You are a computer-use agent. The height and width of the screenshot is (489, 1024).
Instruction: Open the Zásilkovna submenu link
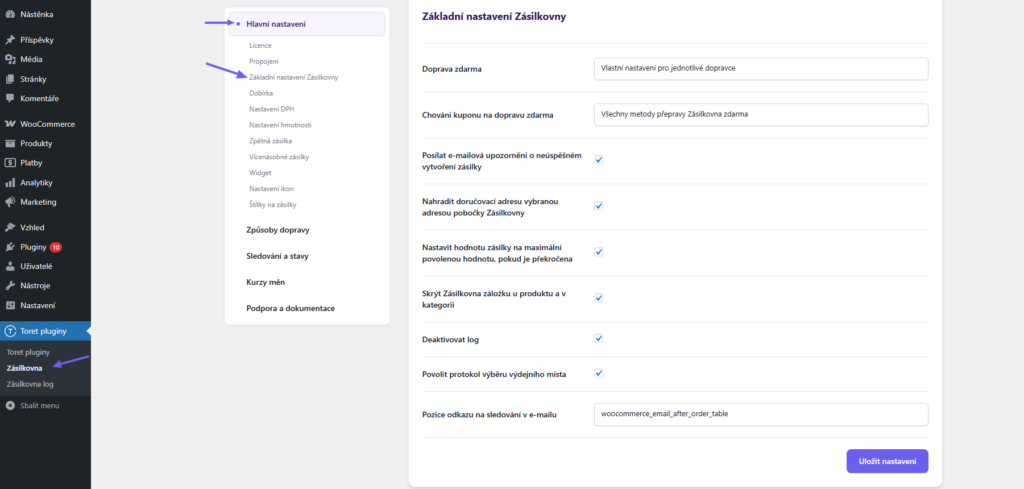tap(24, 368)
